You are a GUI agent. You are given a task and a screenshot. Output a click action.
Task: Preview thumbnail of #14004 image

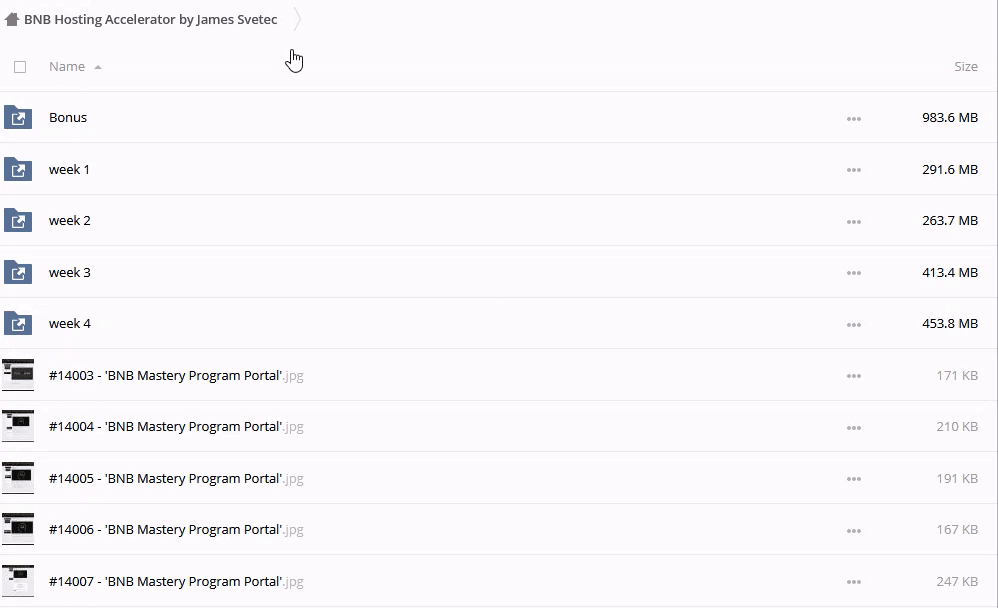[x=18, y=427]
